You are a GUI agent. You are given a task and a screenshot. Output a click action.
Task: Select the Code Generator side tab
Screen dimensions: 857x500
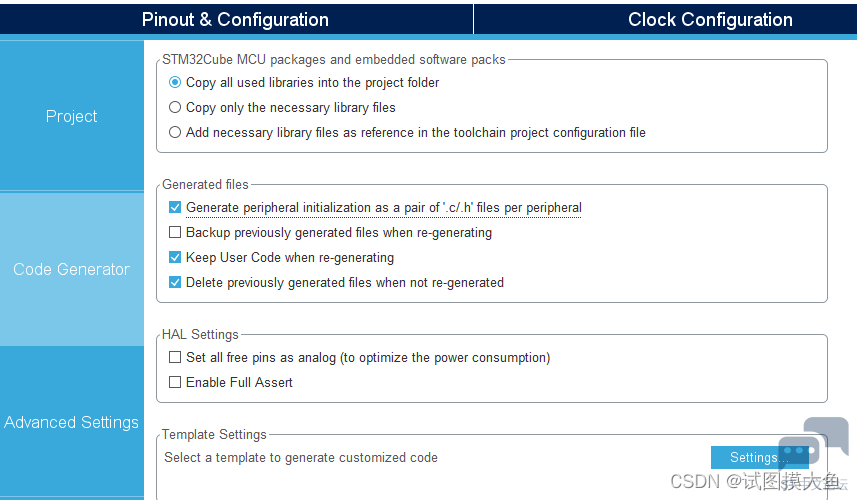(x=72, y=269)
